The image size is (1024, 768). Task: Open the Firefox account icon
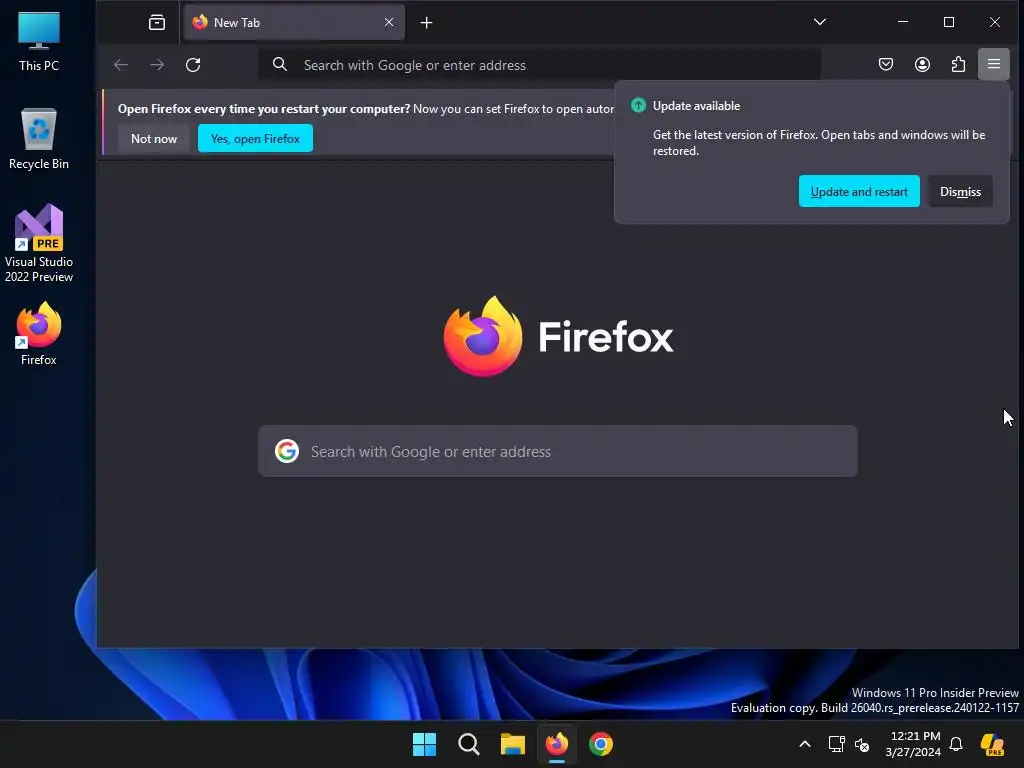pyautogui.click(x=922, y=64)
